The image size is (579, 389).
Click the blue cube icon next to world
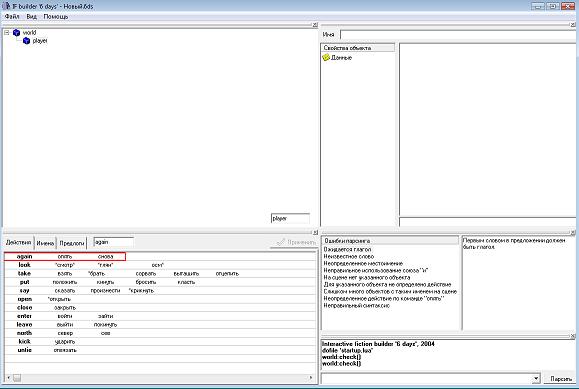(16, 33)
